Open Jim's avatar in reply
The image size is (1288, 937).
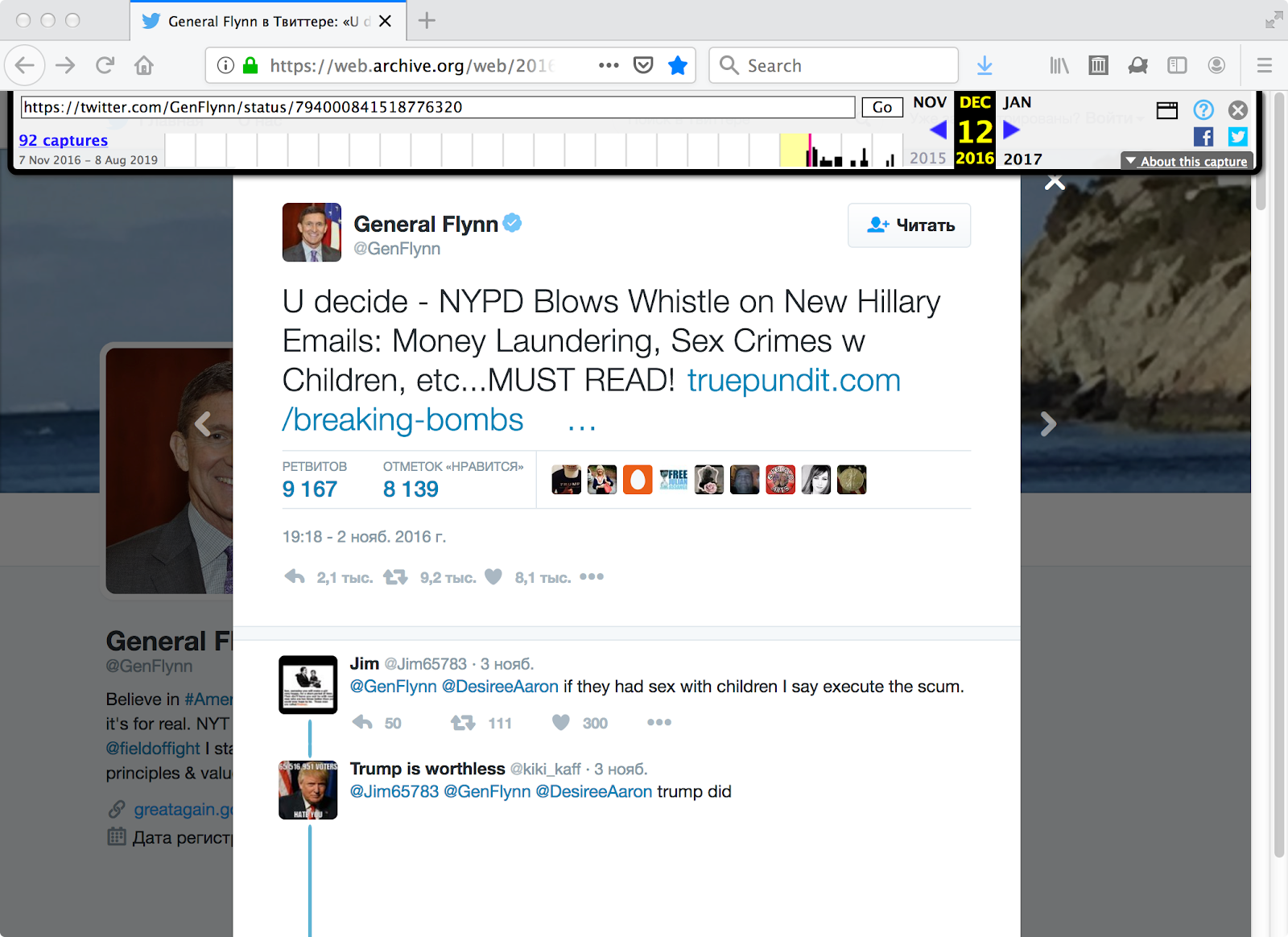(x=308, y=685)
